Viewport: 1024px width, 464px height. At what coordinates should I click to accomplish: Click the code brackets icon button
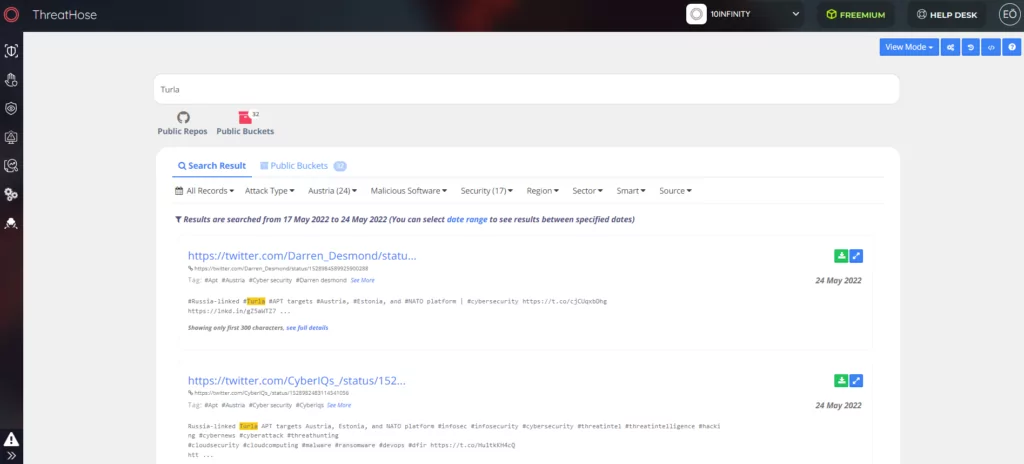[x=991, y=47]
